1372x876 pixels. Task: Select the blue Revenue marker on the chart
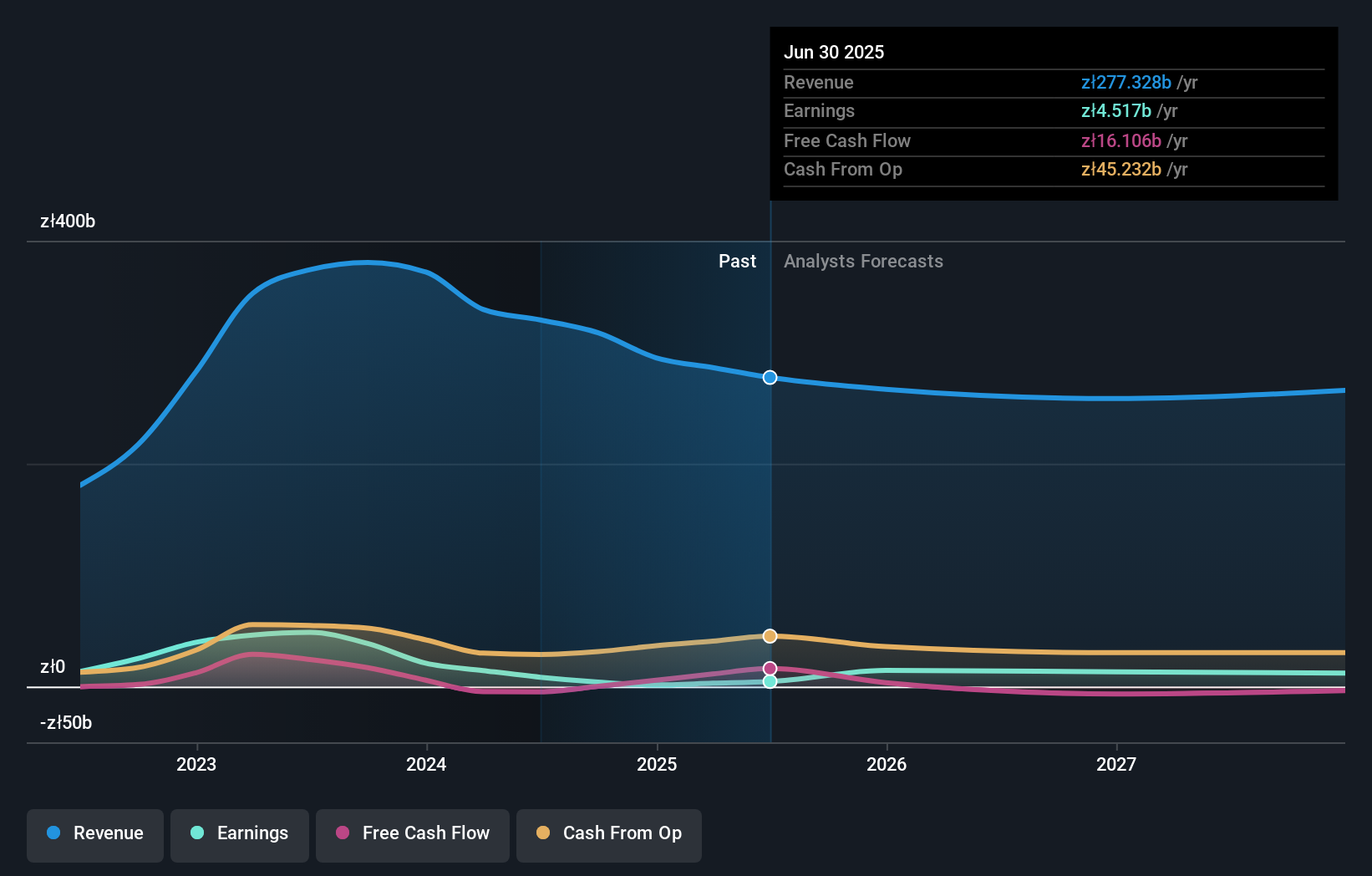tap(769, 378)
